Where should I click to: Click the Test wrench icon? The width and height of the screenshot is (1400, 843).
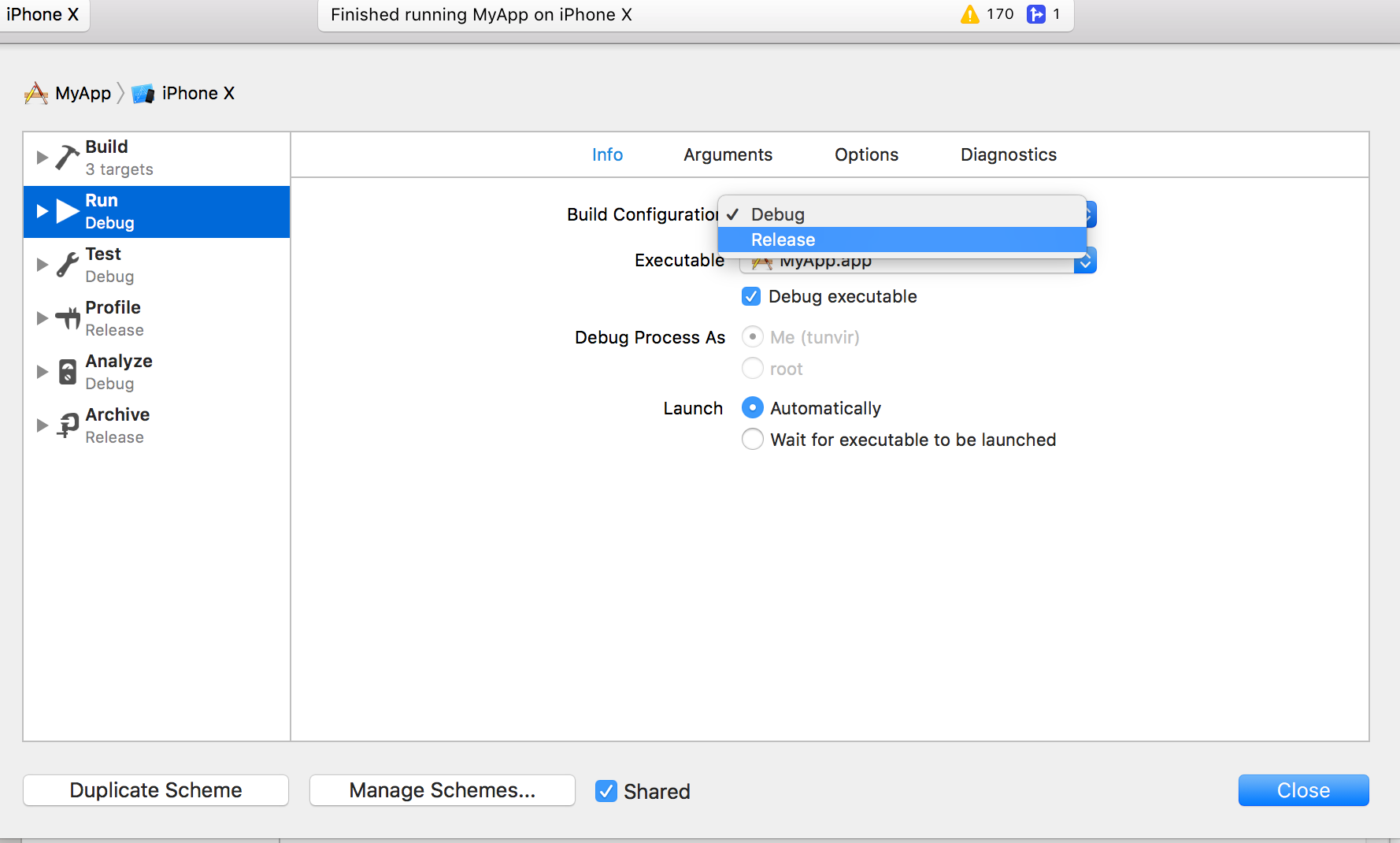(x=68, y=265)
